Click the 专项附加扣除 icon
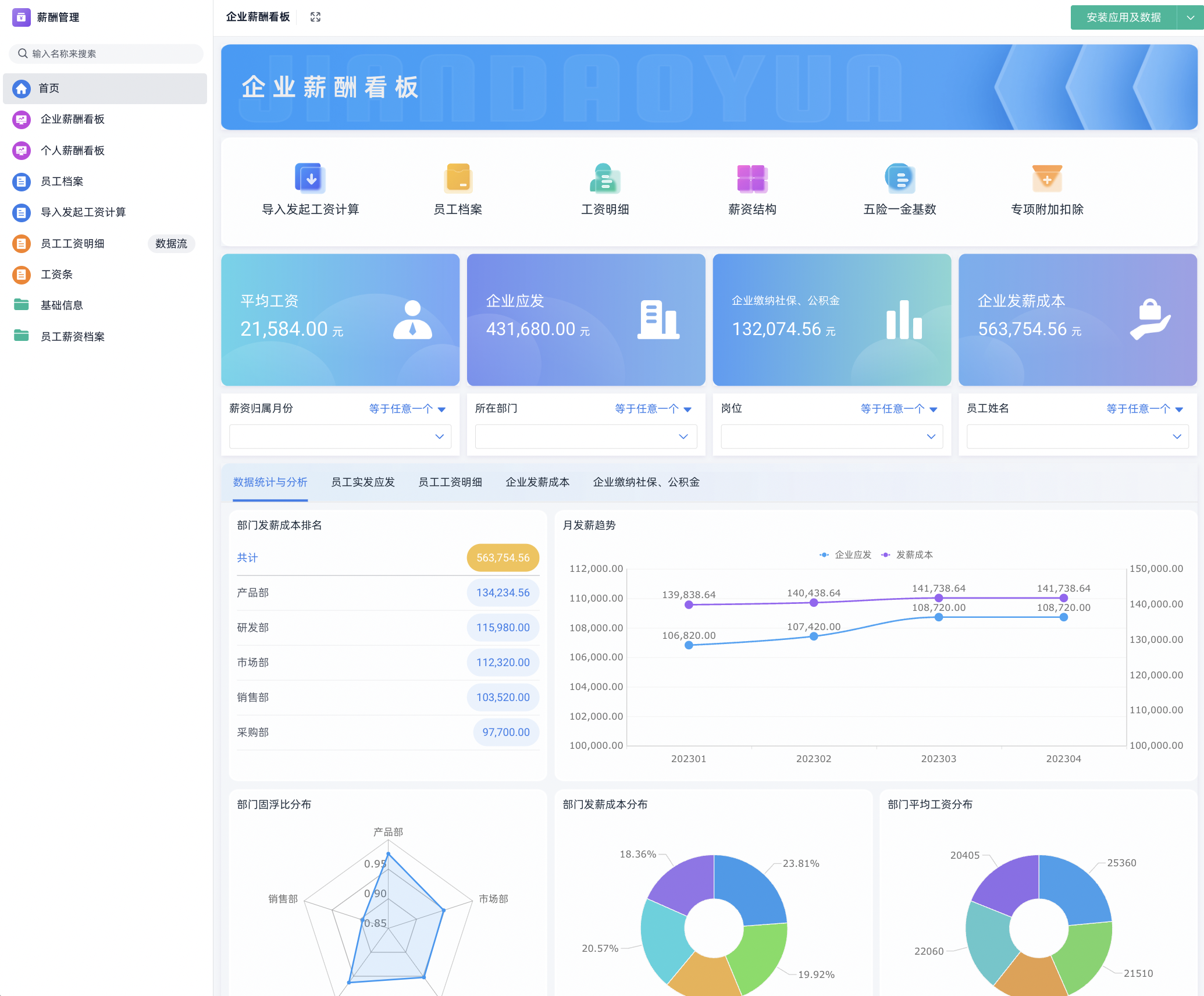The image size is (1204, 996). [x=1047, y=178]
